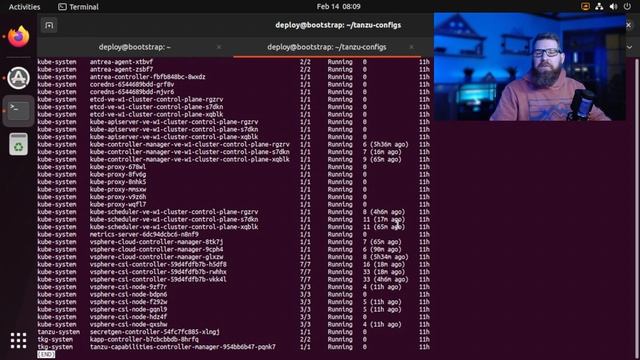This screenshot has height=360, width=640.
Task: Open the Trash dock icon
Action: tap(18, 144)
